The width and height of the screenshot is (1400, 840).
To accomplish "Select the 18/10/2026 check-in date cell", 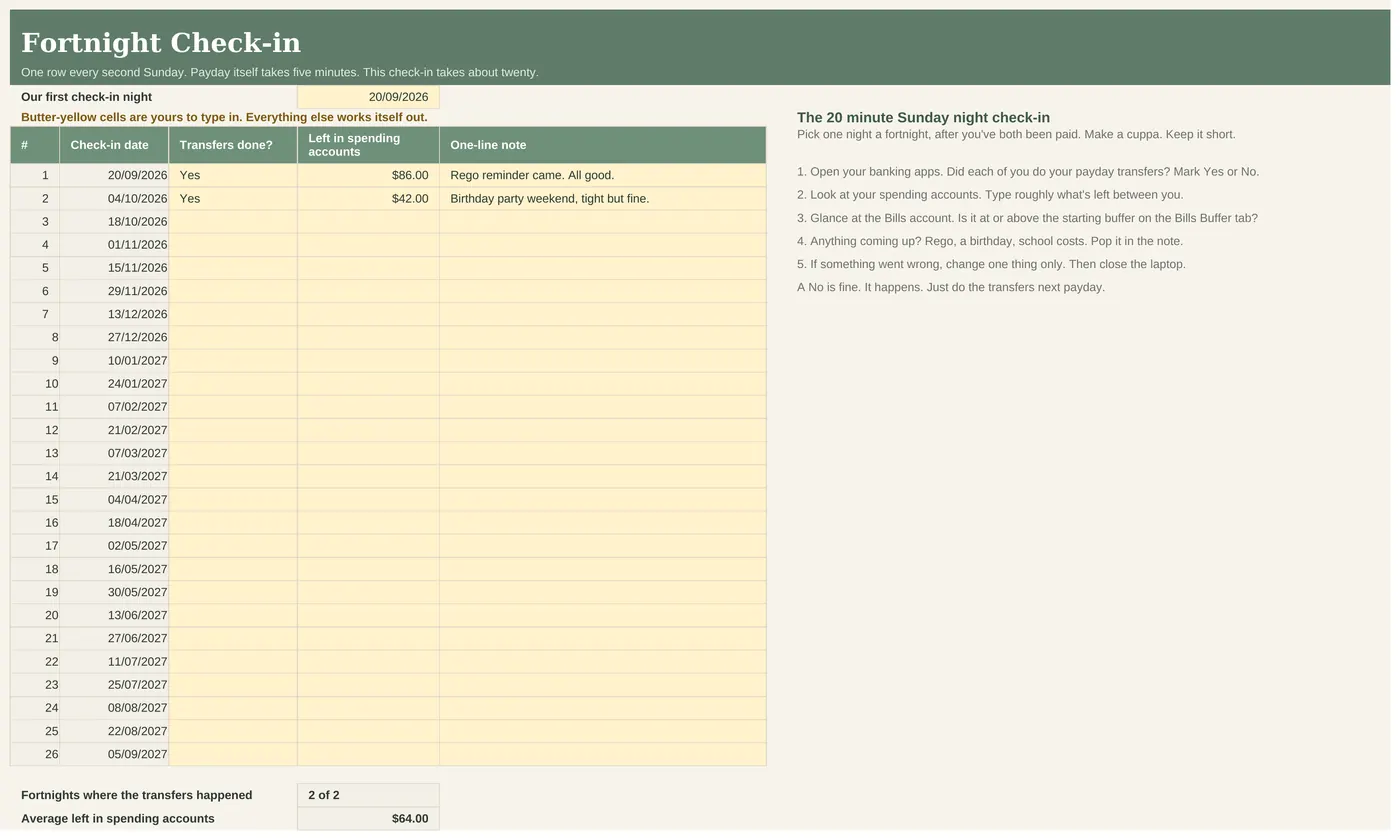I will 114,221.
